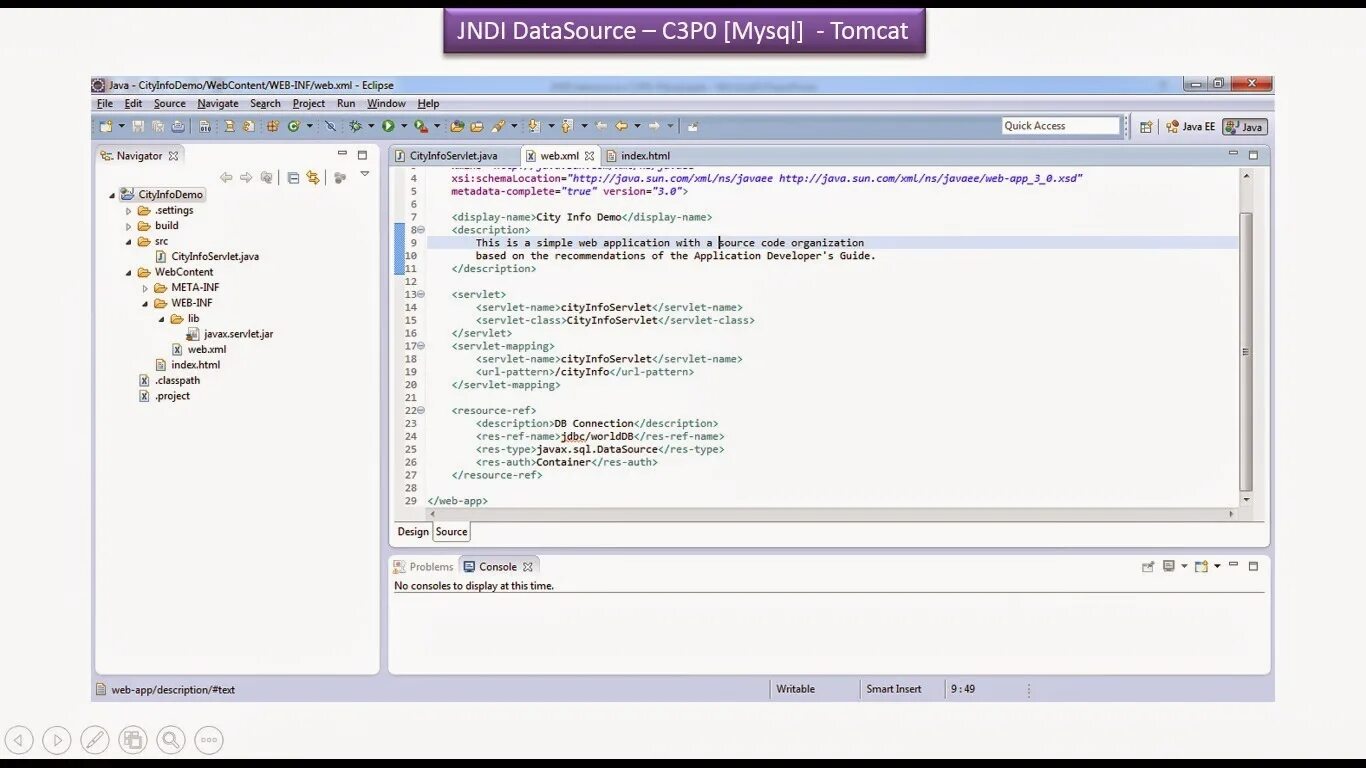Click the Next Annotation toolbar icon
Viewport: 1366px width, 768px height.
[534, 126]
